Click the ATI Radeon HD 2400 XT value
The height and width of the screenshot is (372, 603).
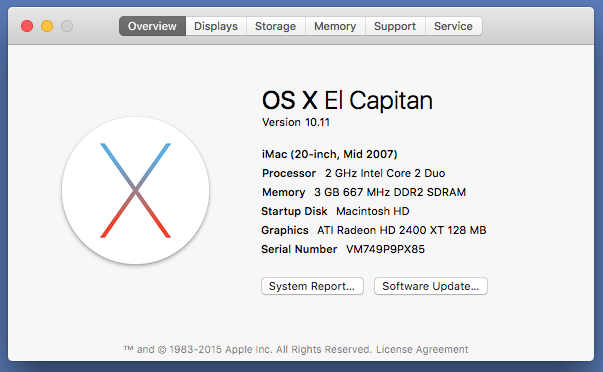point(401,230)
